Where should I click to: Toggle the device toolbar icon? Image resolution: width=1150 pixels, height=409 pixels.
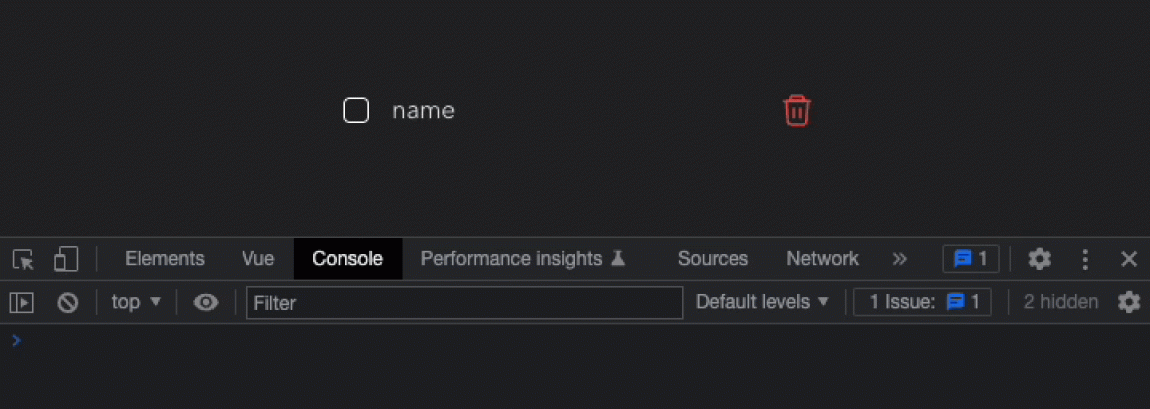point(66,259)
